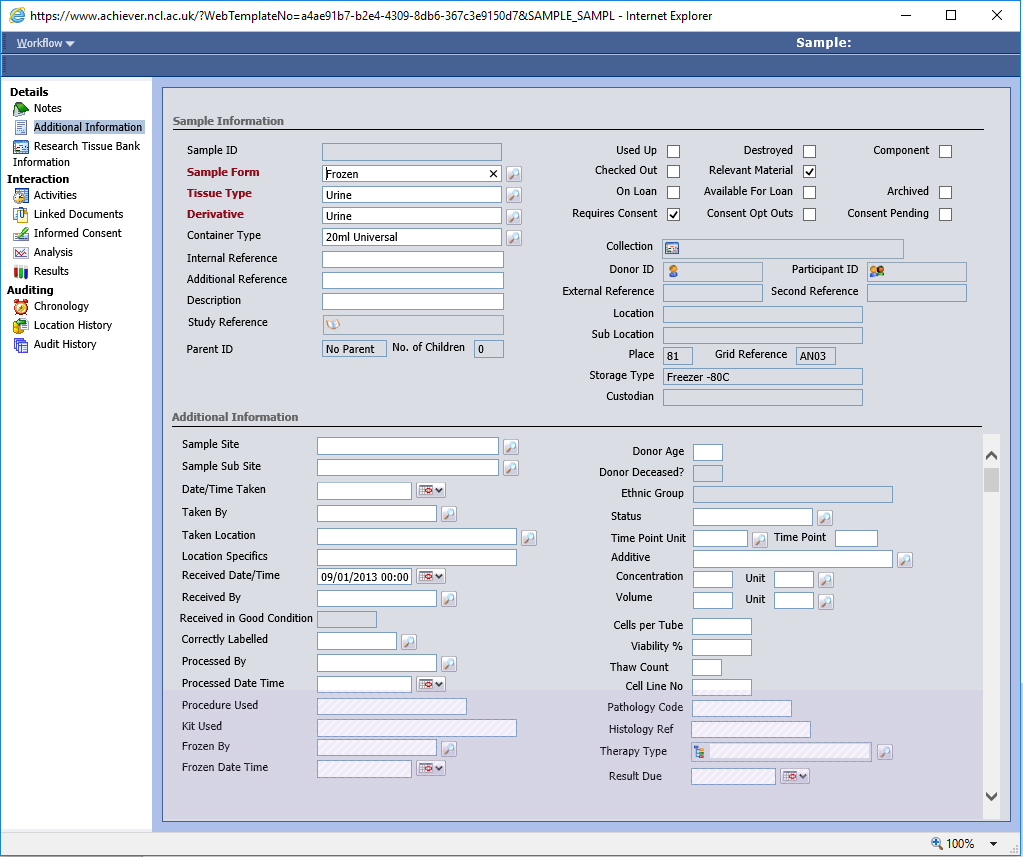Open the Tissue Type lookup icon
This screenshot has width=1023, height=857.
coord(513,195)
